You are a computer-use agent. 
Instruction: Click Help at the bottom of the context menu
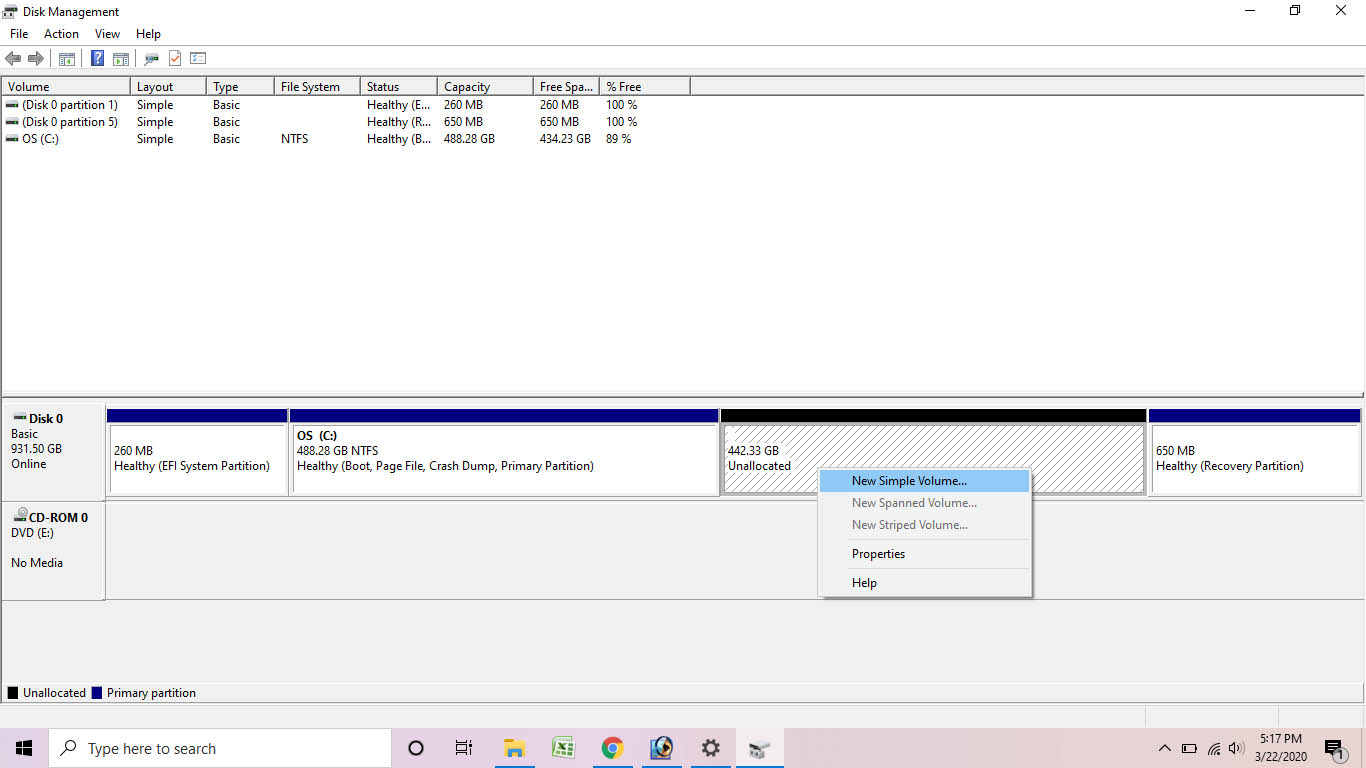pyautogui.click(x=864, y=582)
